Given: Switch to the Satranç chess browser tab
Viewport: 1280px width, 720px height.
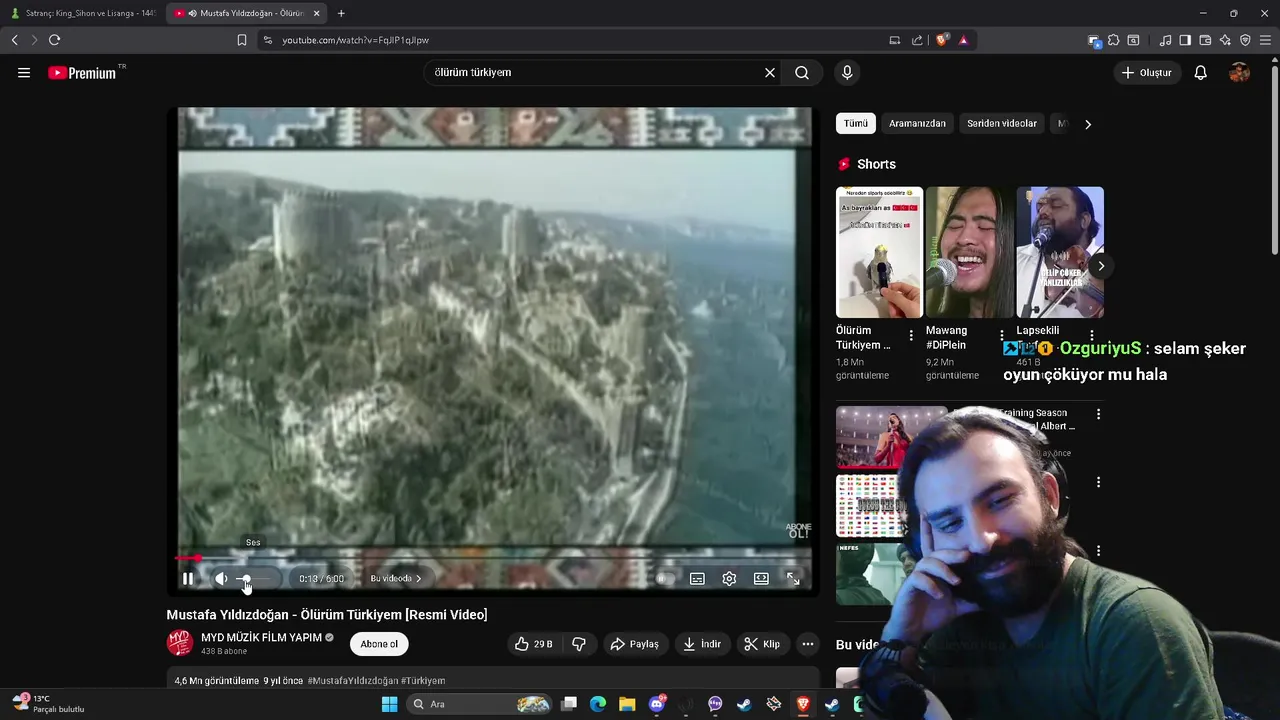Looking at the screenshot, I should coord(83,13).
